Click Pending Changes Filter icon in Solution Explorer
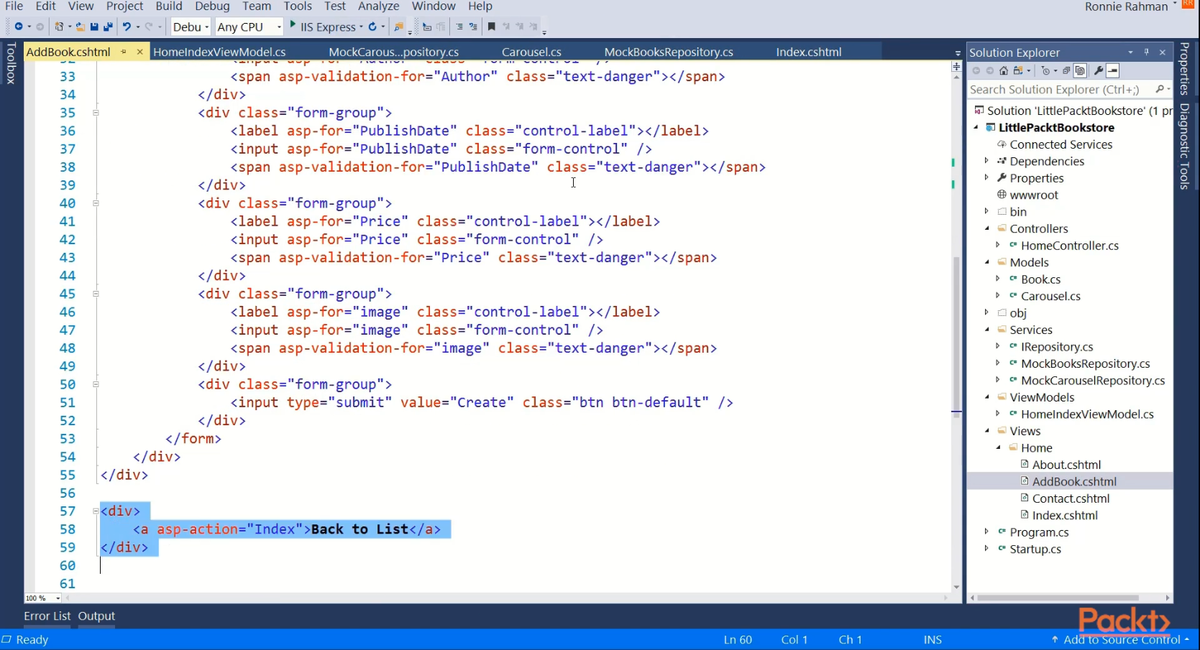This screenshot has width=1200, height=650. [1046, 71]
